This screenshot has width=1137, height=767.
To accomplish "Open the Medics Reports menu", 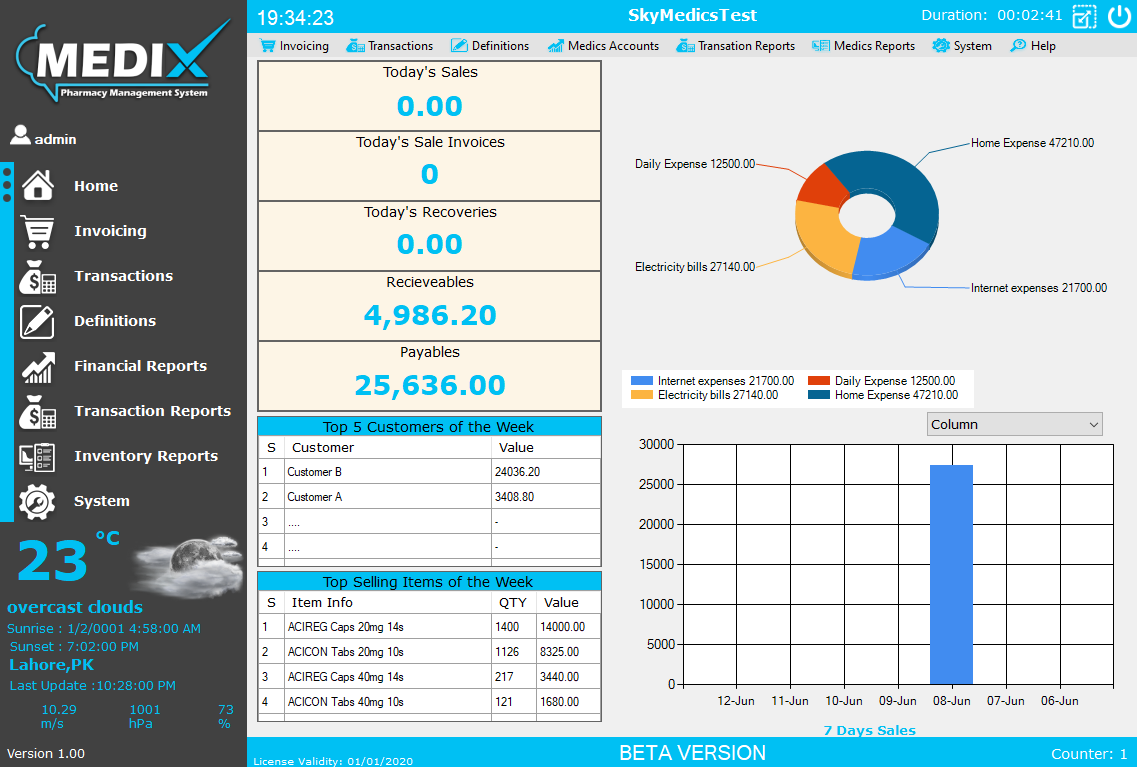I will [x=864, y=46].
